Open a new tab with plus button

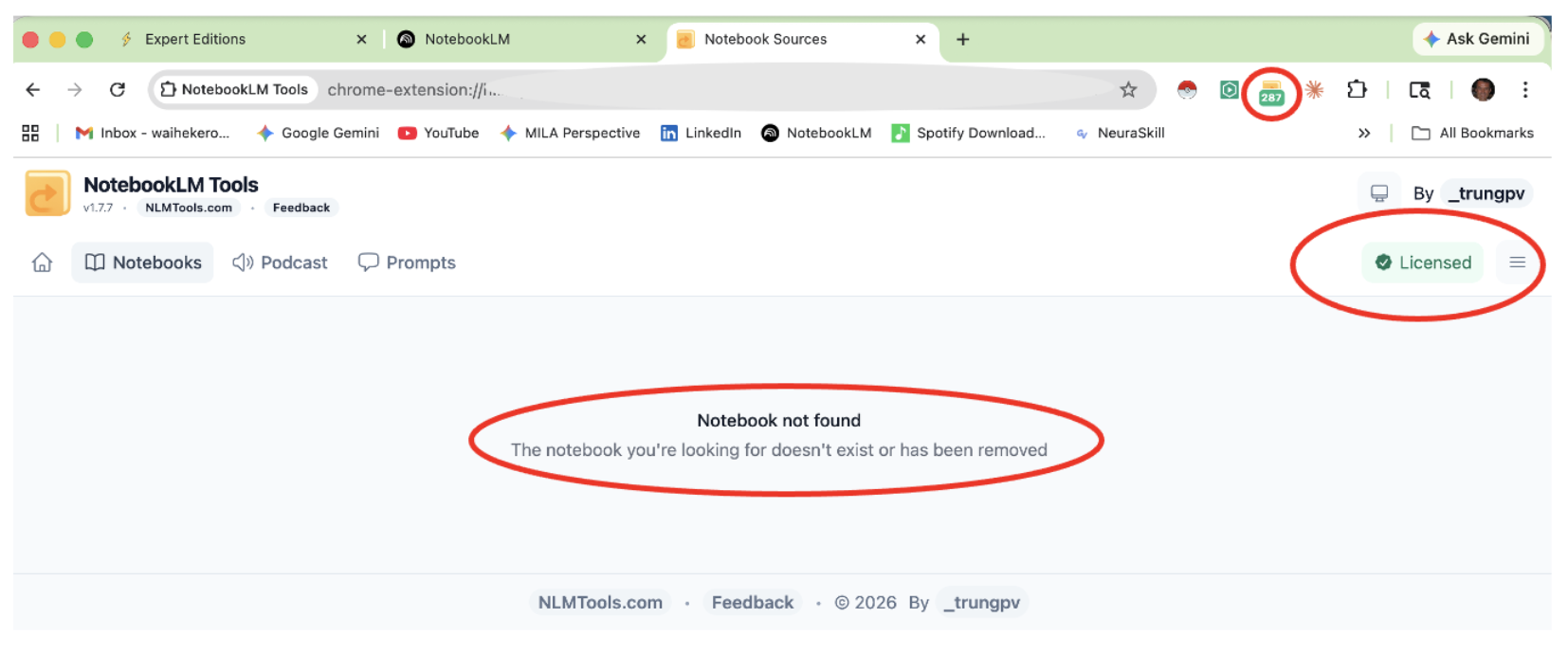[963, 39]
